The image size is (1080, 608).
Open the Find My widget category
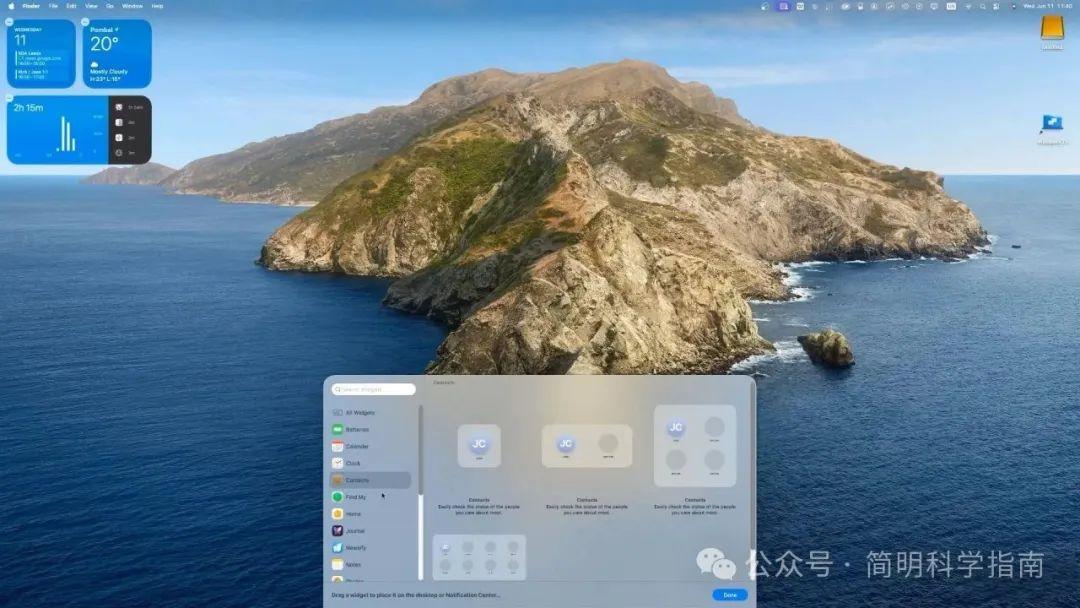coord(360,497)
